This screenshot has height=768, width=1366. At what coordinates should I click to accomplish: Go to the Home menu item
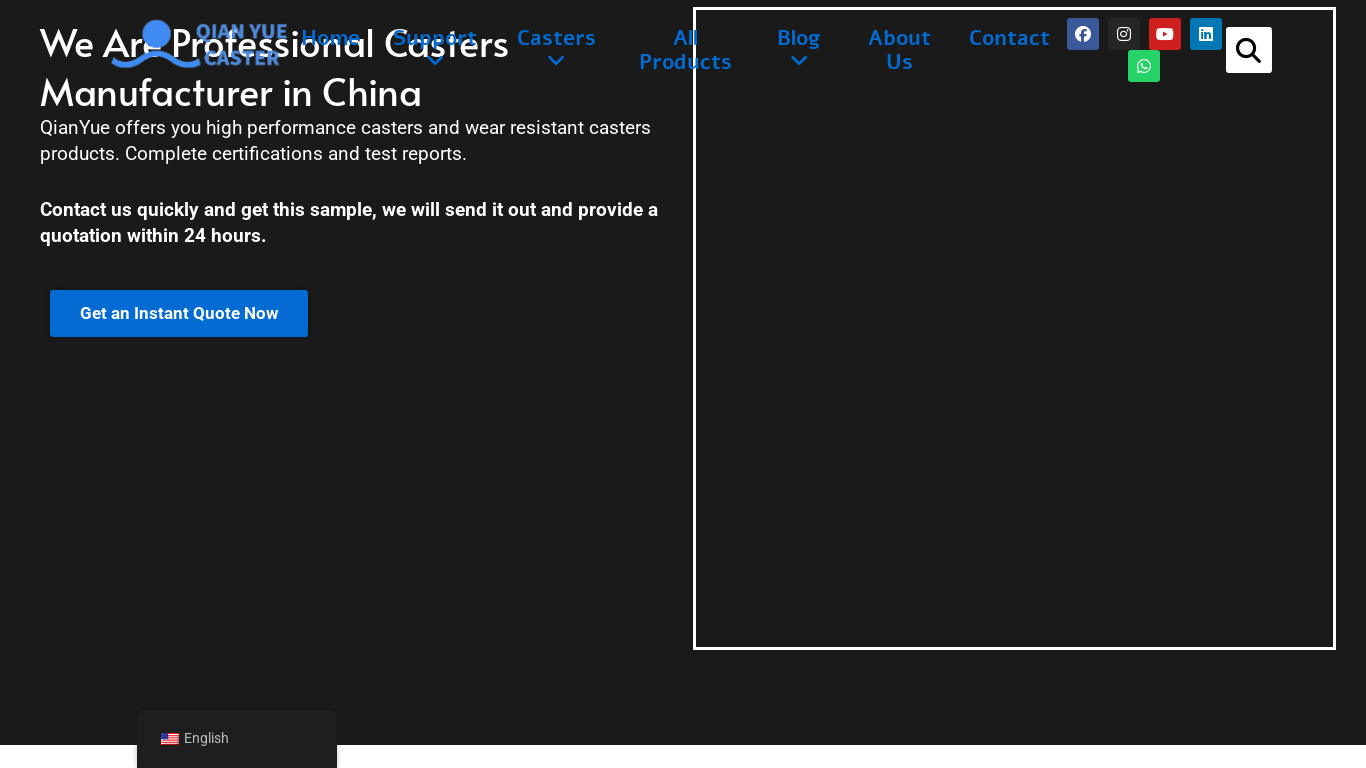point(331,38)
